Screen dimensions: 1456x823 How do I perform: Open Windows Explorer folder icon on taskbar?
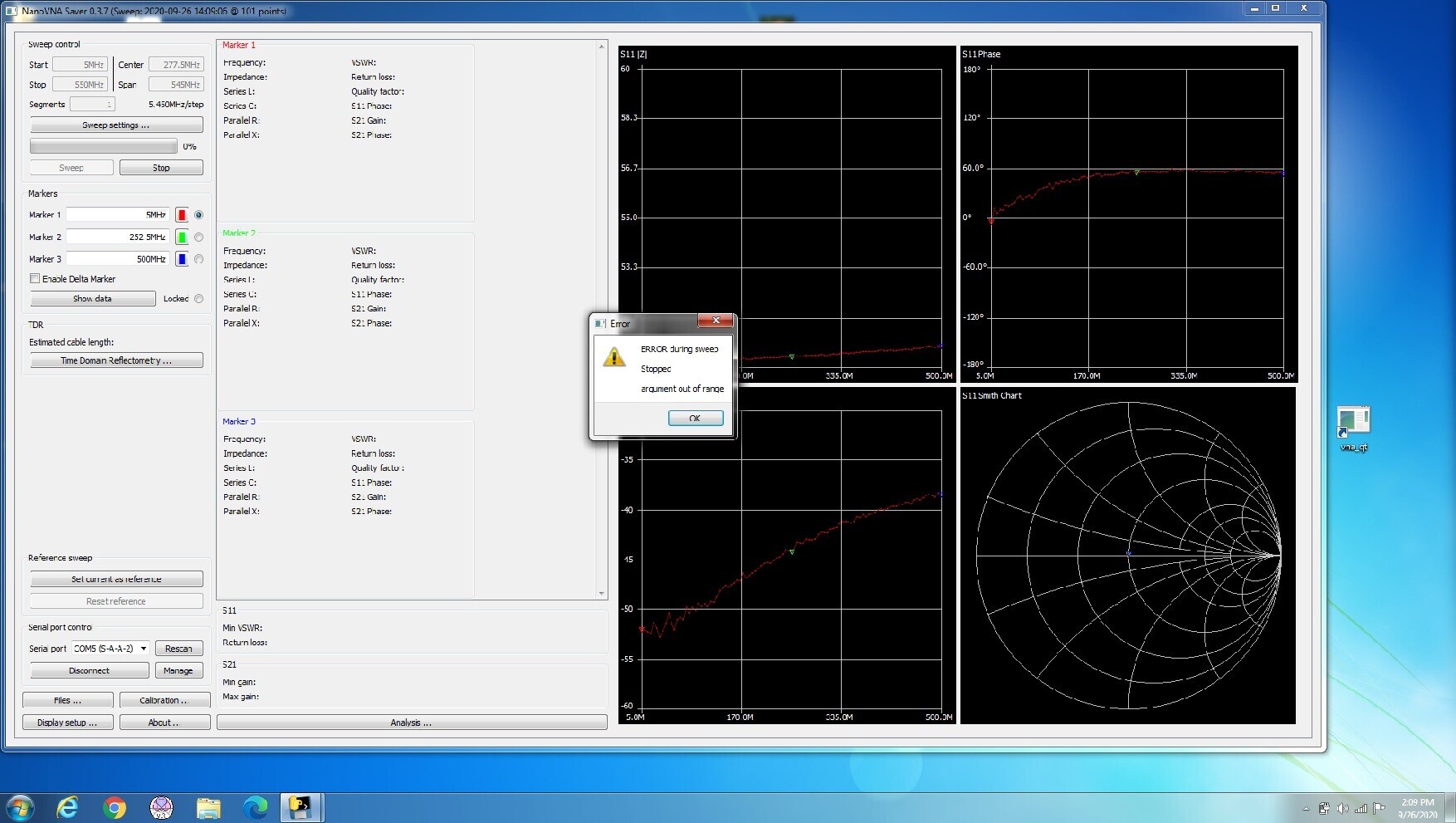(x=208, y=807)
